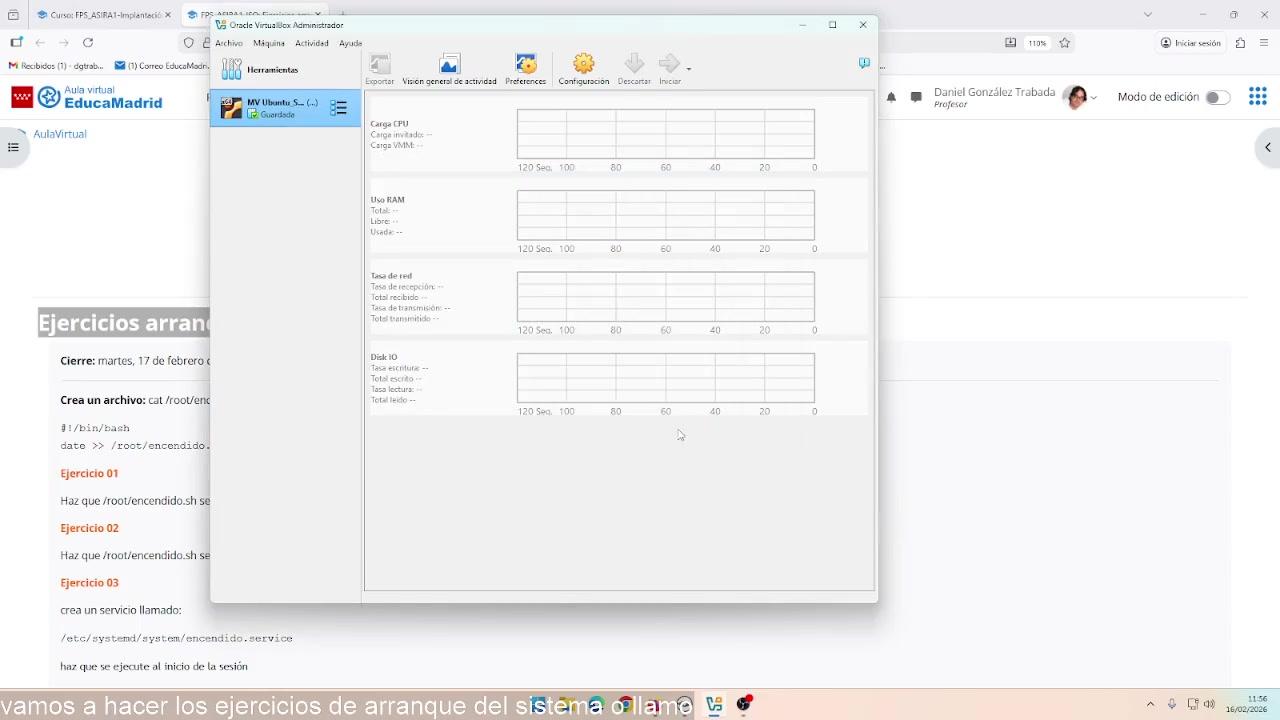Click the network tray icon
The image size is (1280, 720).
(x=1192, y=705)
